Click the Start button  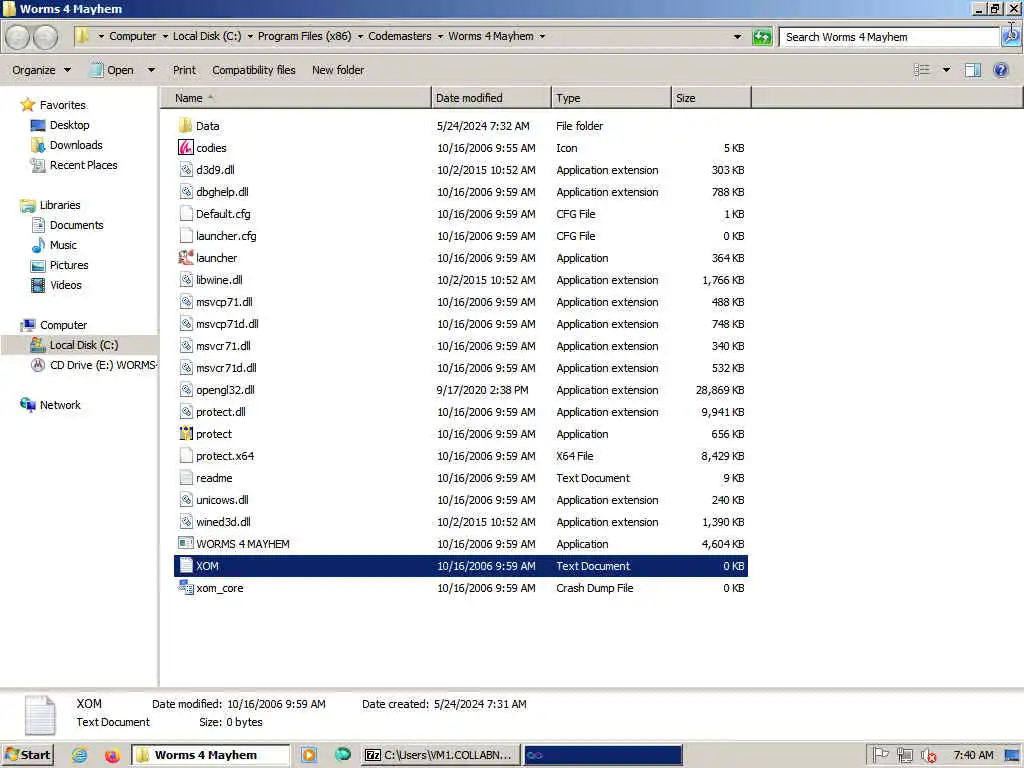tap(27, 755)
